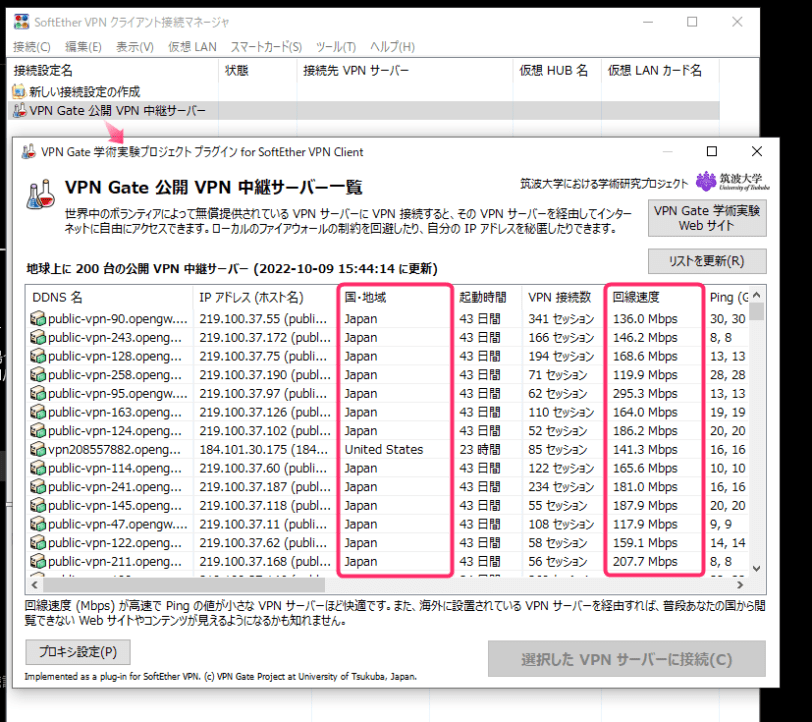This screenshot has height=722, width=812.
Task: Click server list scroll down arrow
Action: coord(757,569)
